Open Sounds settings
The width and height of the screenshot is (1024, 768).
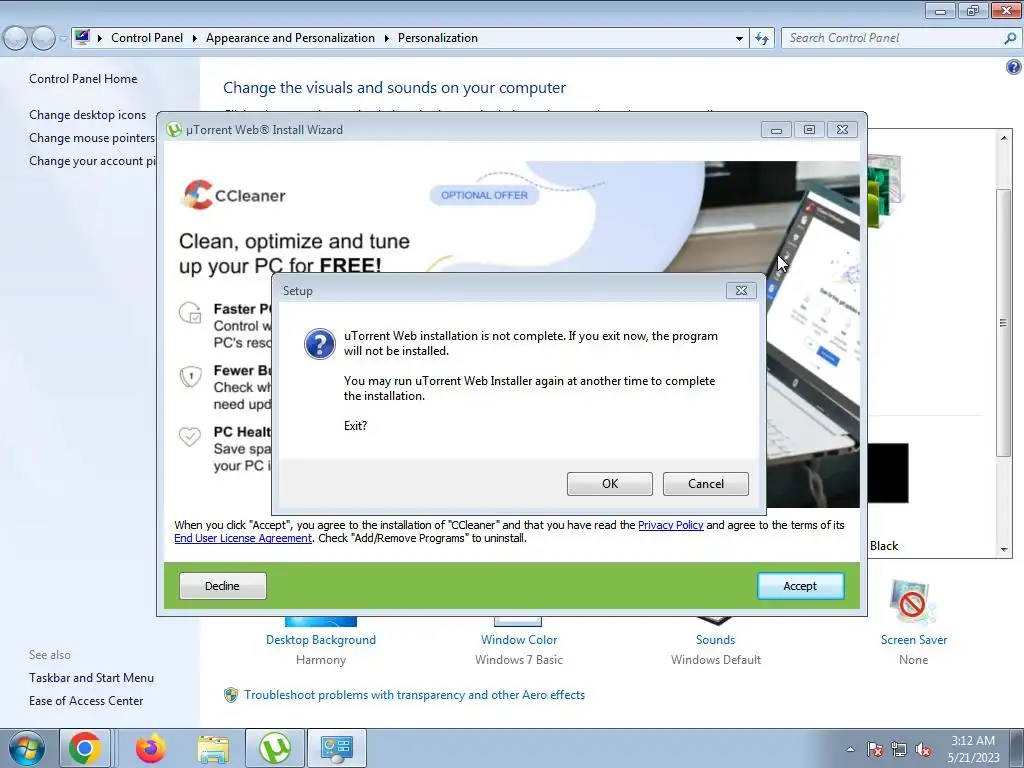click(715, 640)
